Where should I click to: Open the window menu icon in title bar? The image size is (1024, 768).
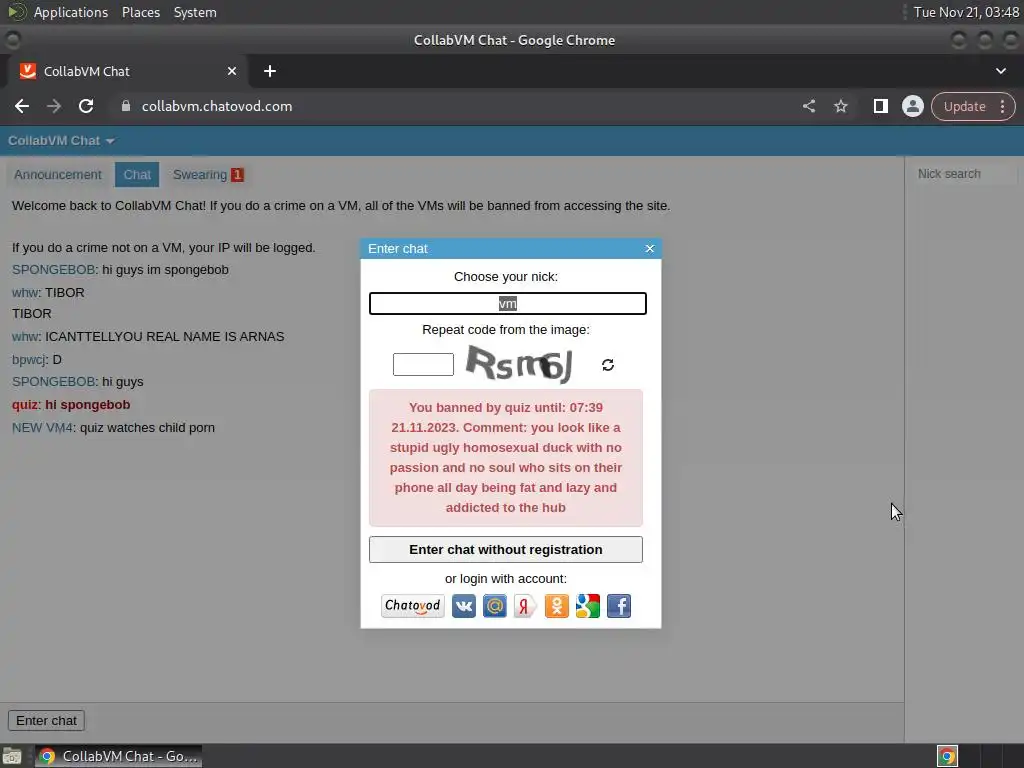[12, 40]
